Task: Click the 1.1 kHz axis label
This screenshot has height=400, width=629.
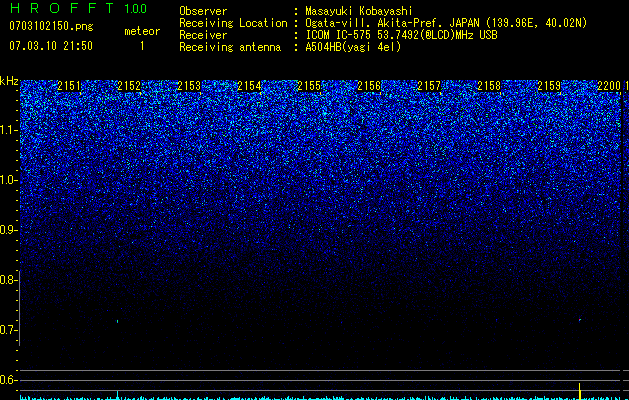Action: tap(8, 130)
